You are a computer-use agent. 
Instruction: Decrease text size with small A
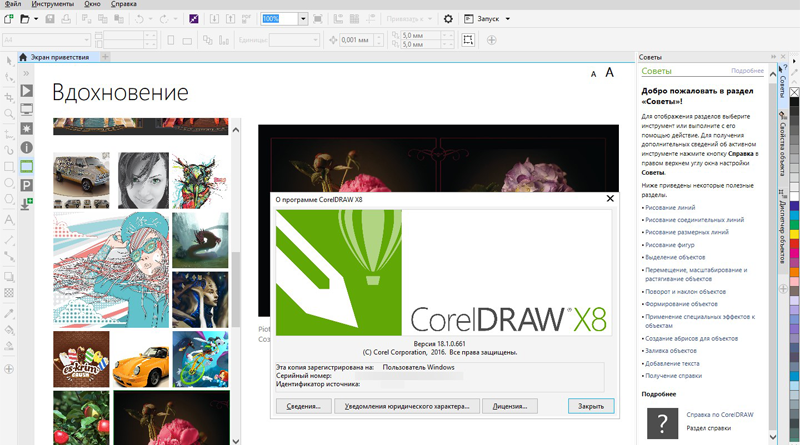[593, 75]
